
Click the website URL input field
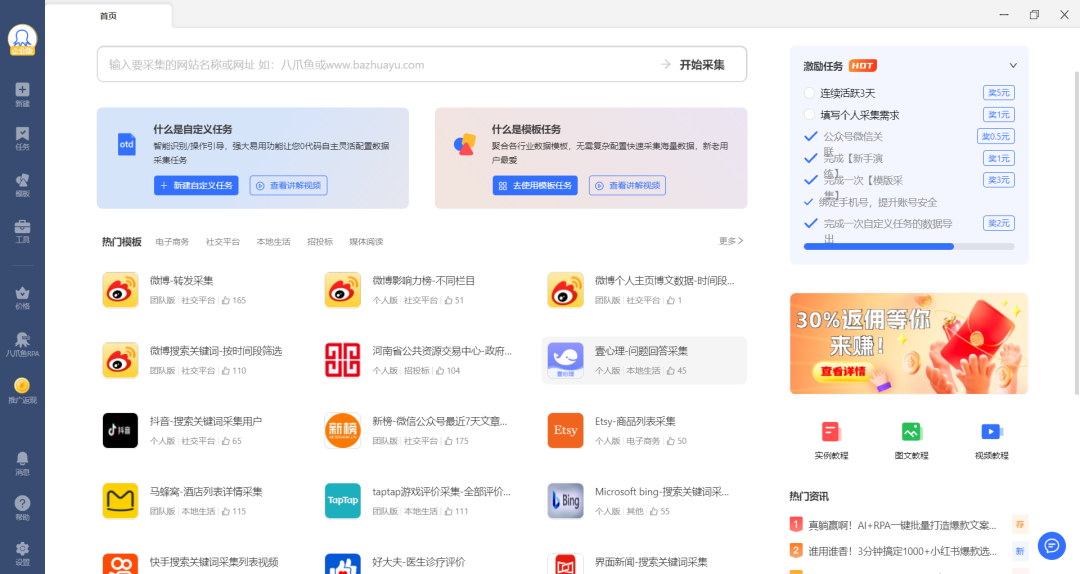coord(379,65)
